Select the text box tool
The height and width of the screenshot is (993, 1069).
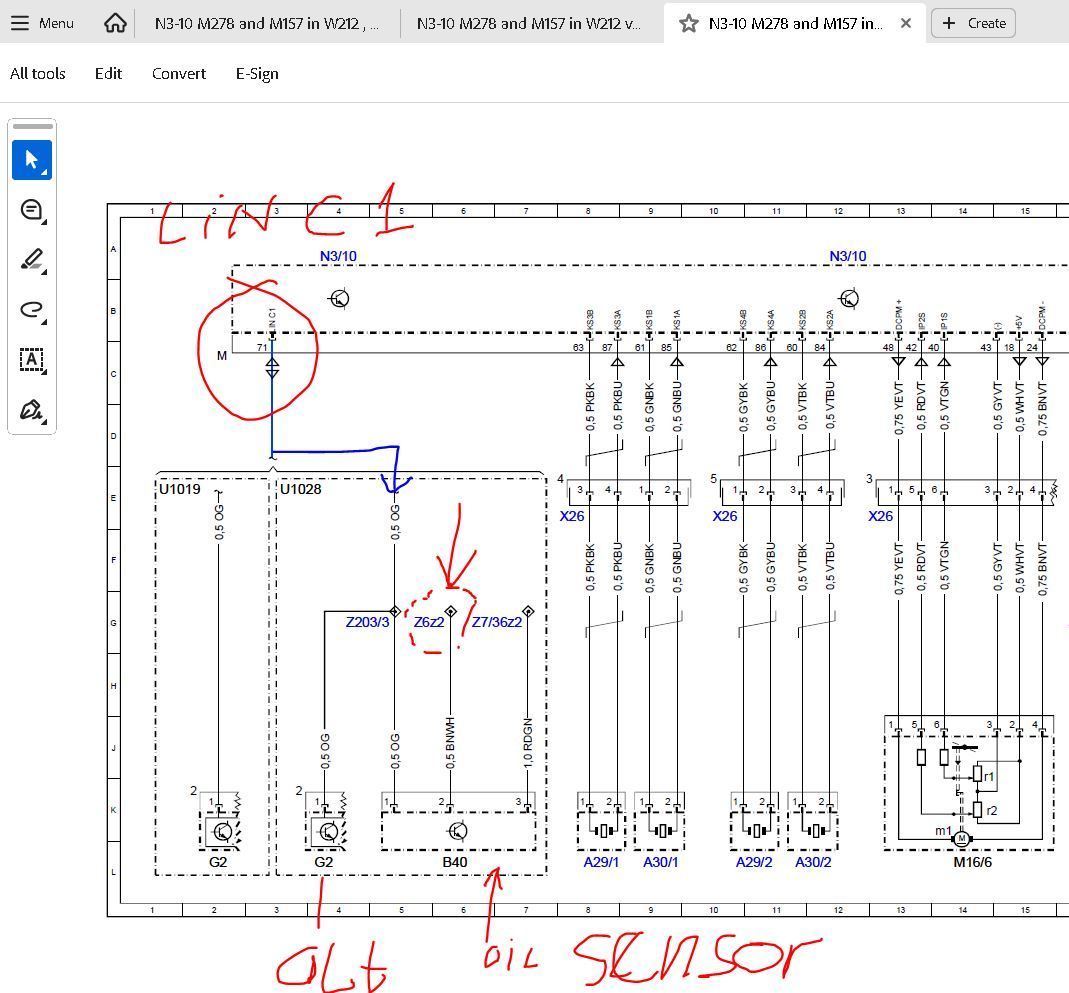coord(31,360)
